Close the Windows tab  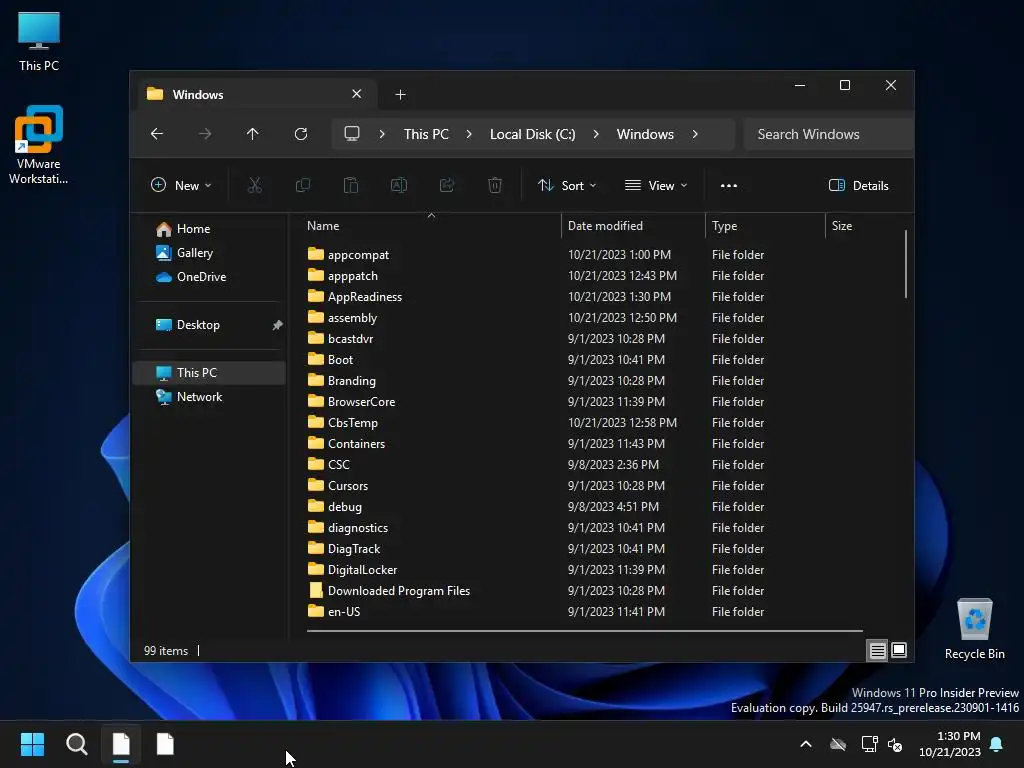coord(357,94)
